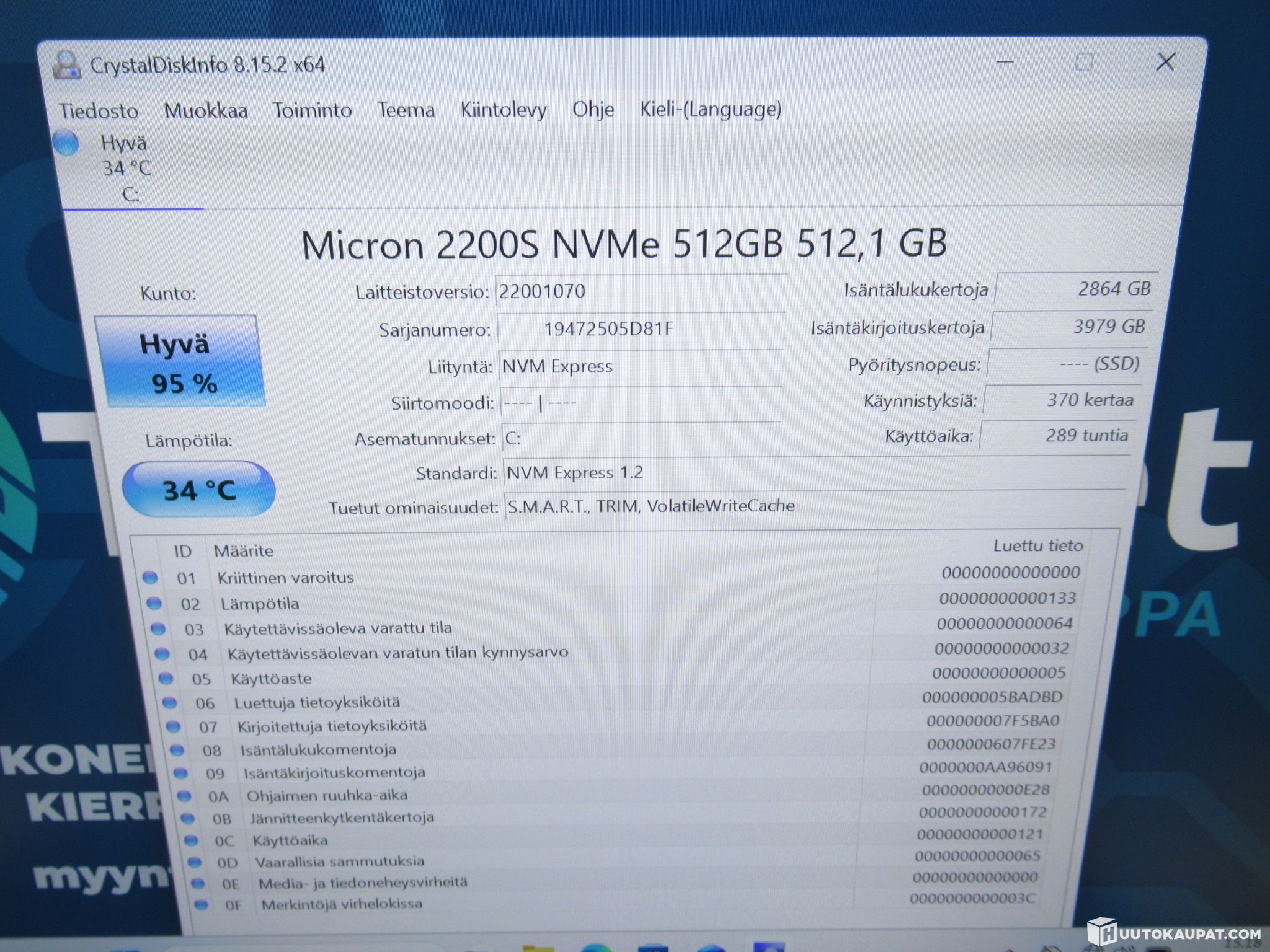
Task: Click the status dot beside Luettuja tietoyksiköitä
Action: pyautogui.click(x=169, y=703)
